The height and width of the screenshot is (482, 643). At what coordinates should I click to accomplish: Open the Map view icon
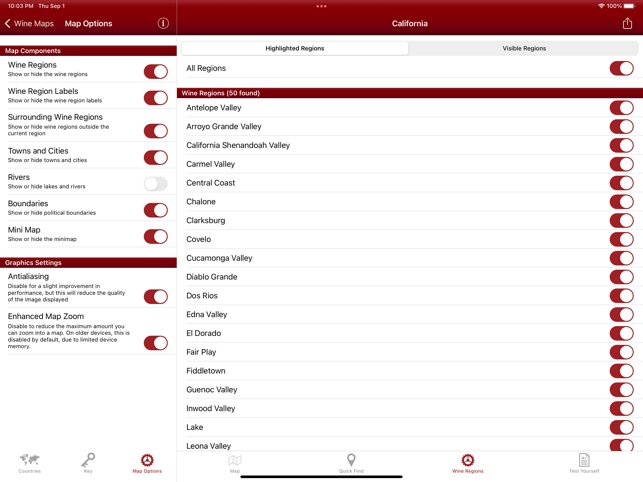[235, 461]
